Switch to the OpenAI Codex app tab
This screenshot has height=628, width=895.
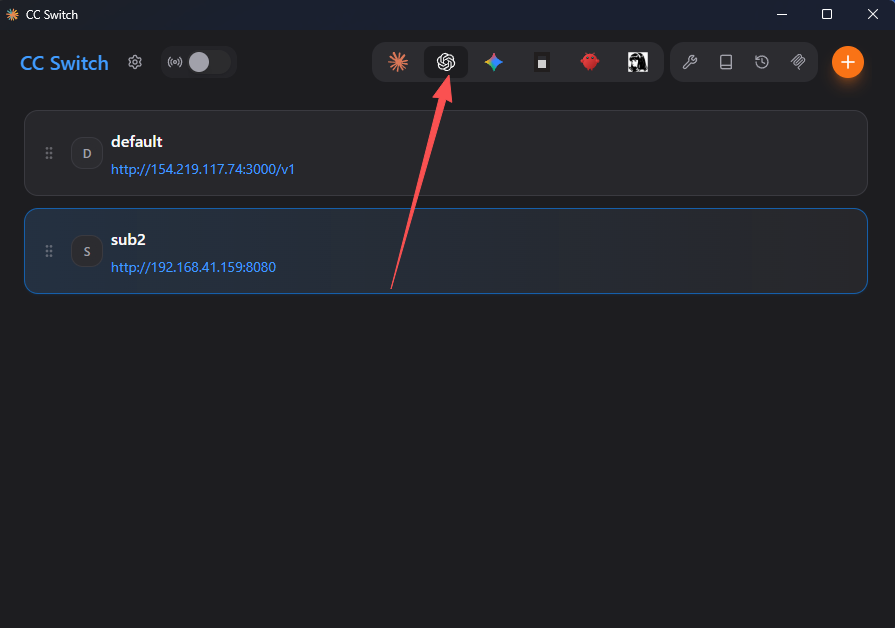click(x=446, y=62)
